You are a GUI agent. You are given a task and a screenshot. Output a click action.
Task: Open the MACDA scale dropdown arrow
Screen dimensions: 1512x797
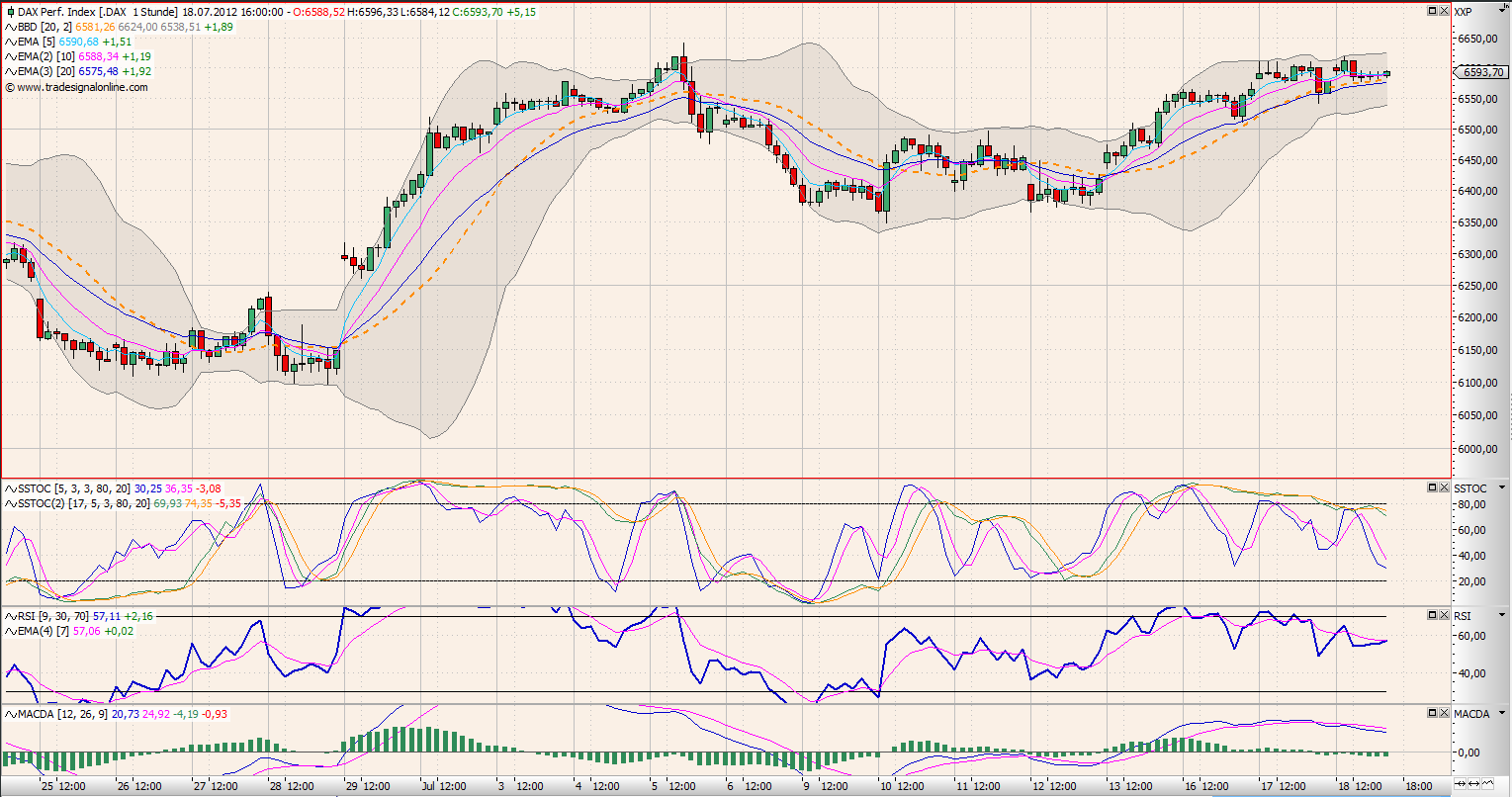pos(1499,713)
